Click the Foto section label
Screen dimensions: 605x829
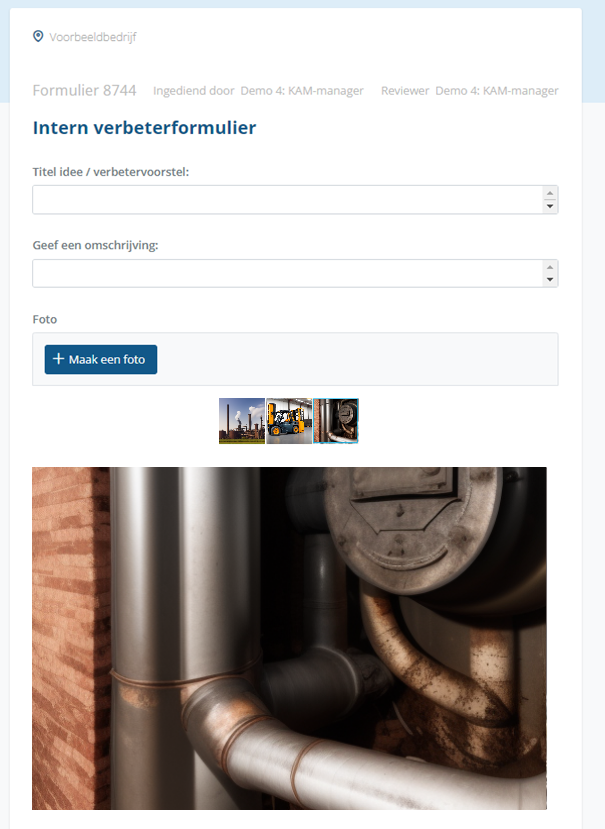tap(45, 319)
